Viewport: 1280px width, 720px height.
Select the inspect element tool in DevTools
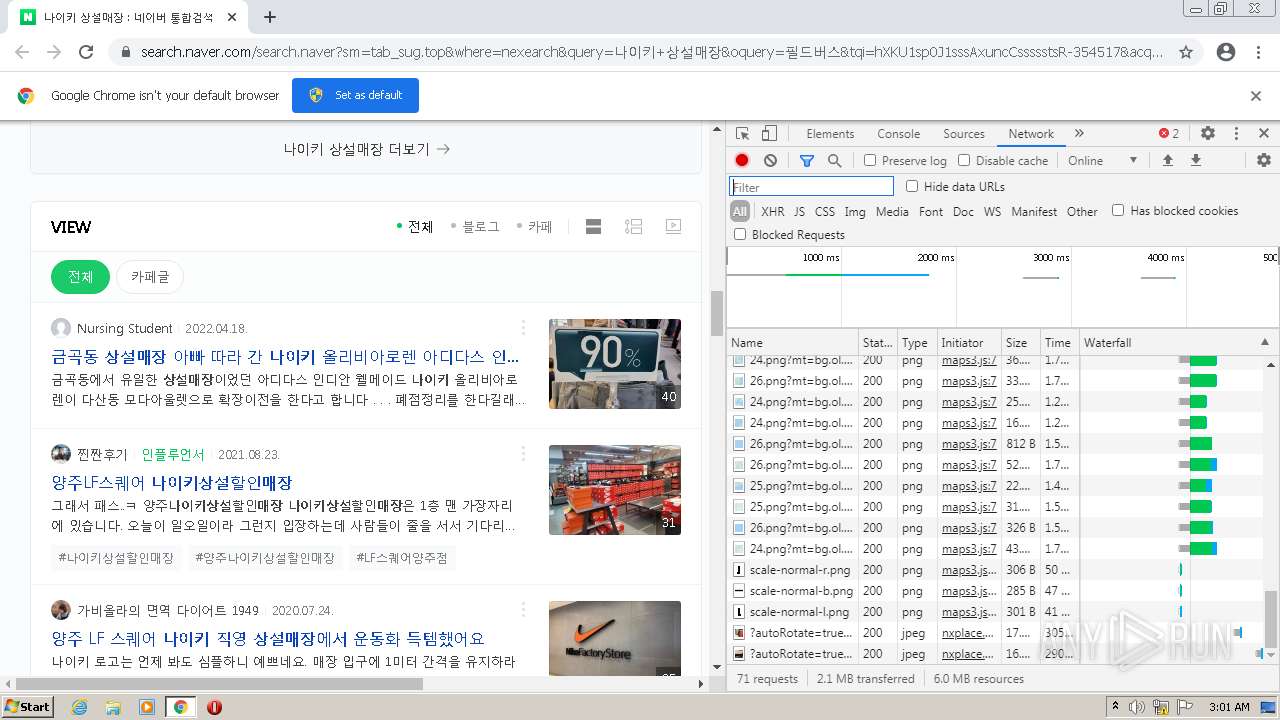click(x=742, y=134)
